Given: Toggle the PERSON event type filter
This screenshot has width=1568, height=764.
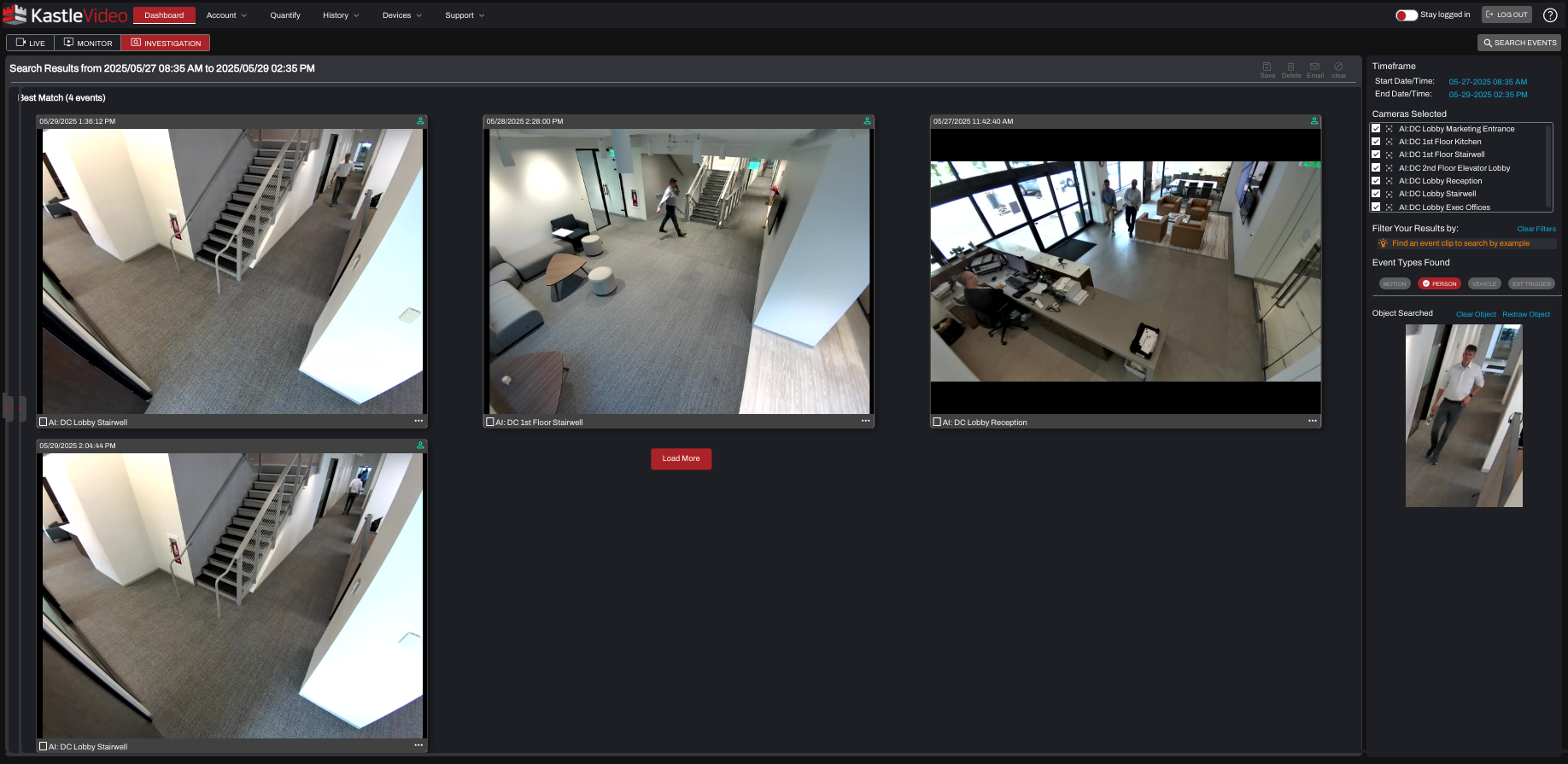Looking at the screenshot, I should pos(1439,283).
